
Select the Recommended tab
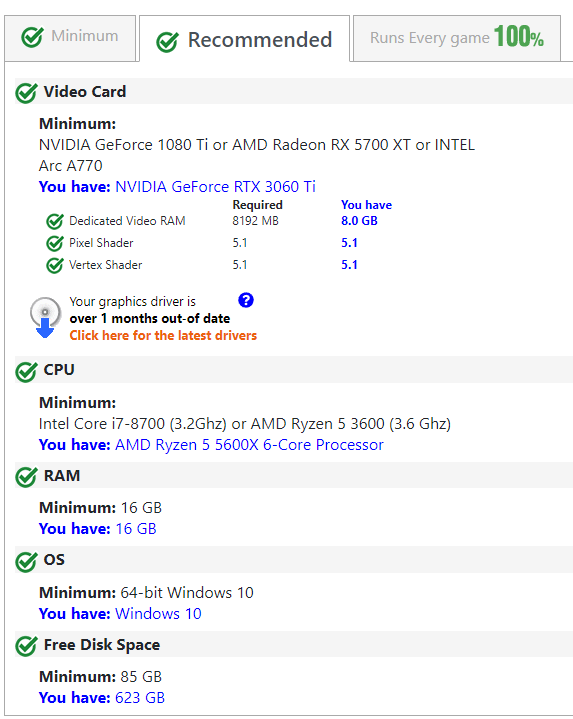click(244, 39)
